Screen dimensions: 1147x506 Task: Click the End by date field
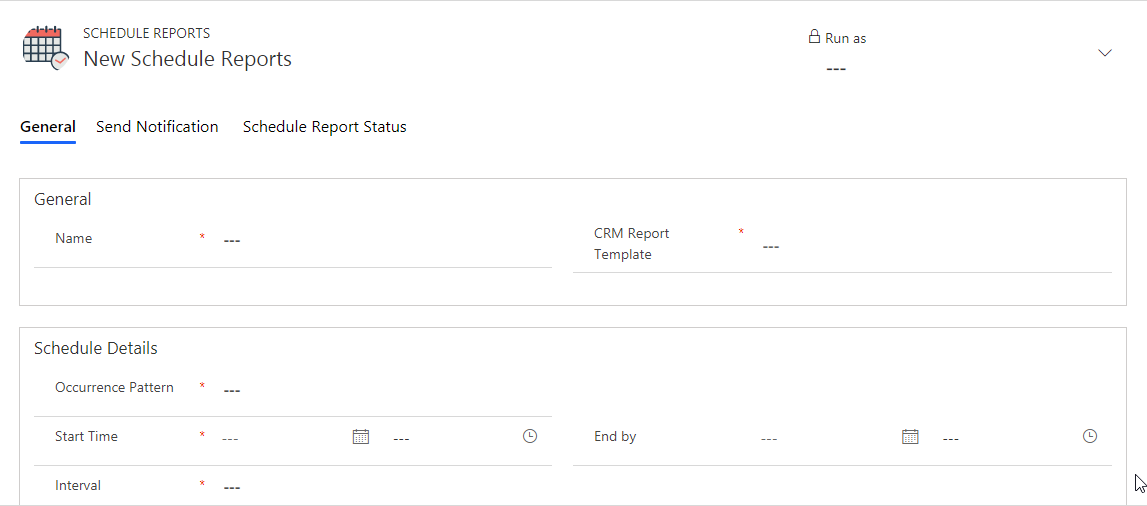[x=827, y=438]
